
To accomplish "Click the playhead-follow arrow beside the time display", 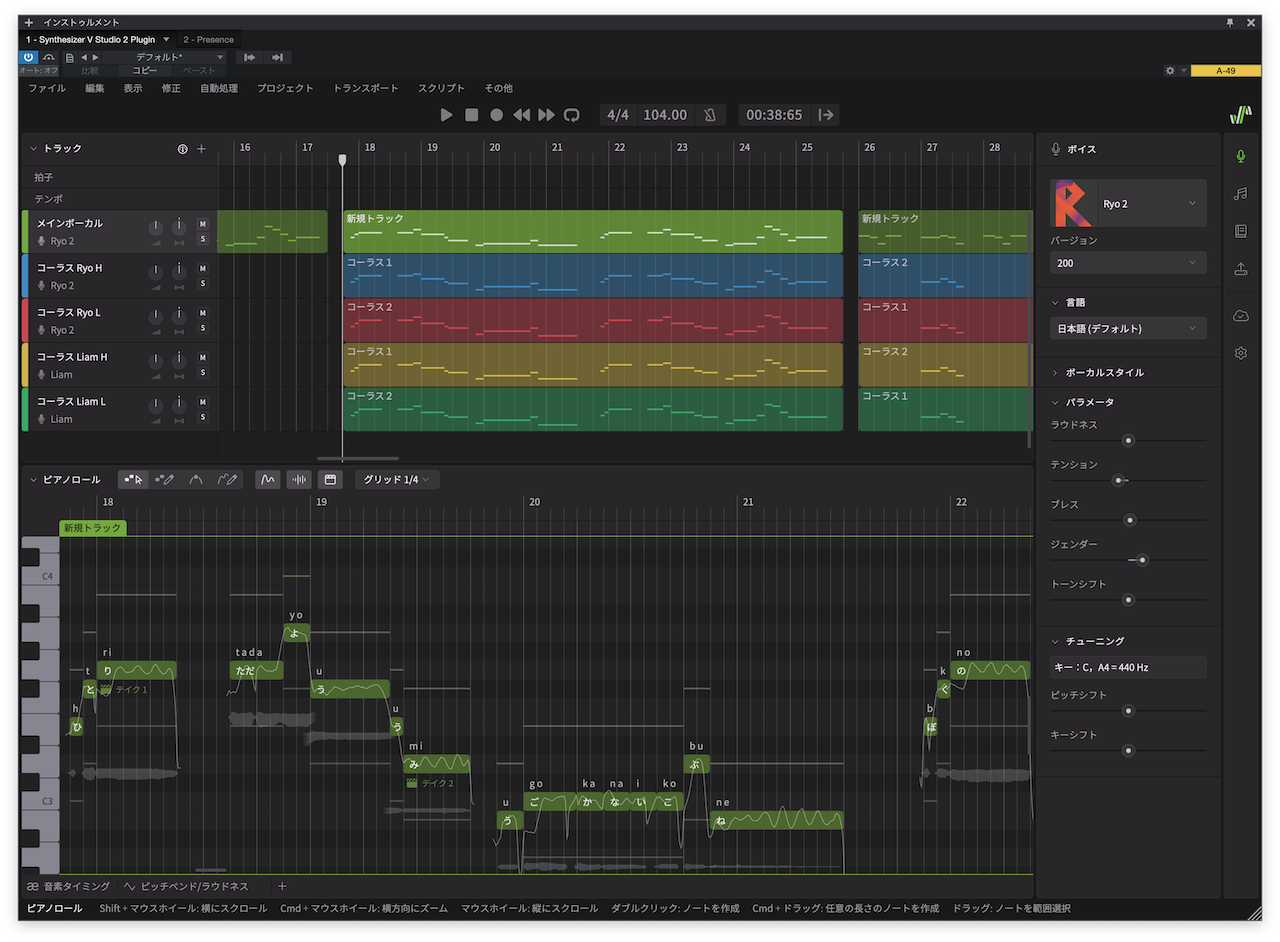I will click(x=826, y=115).
